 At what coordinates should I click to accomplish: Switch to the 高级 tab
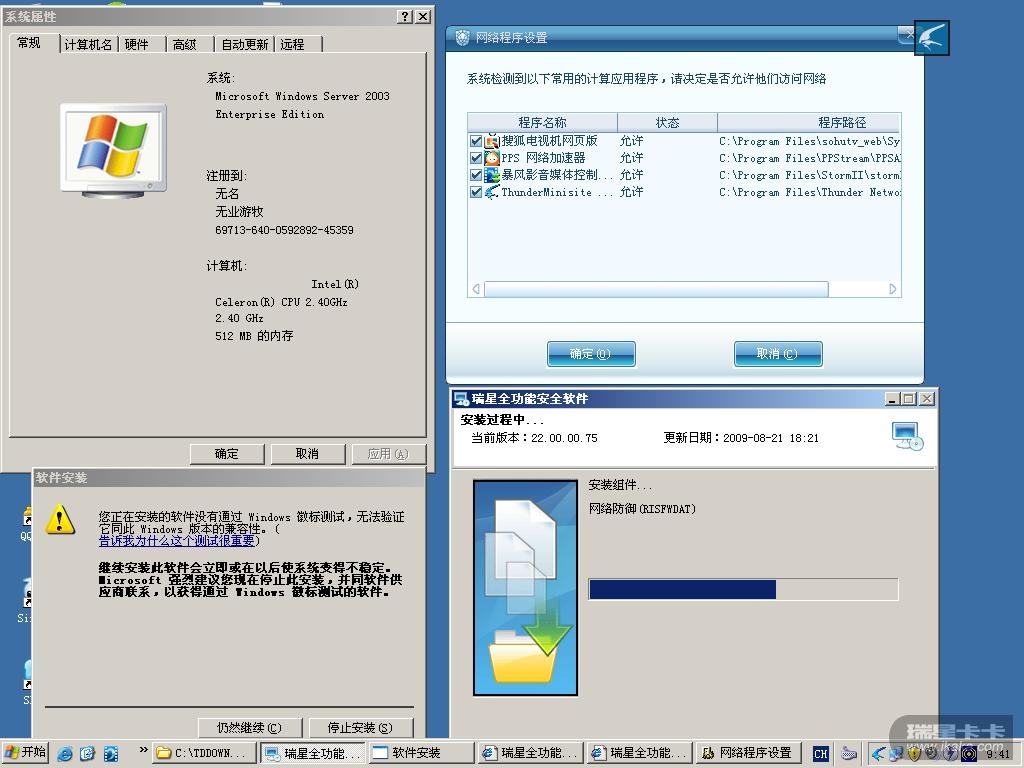pyautogui.click(x=185, y=44)
